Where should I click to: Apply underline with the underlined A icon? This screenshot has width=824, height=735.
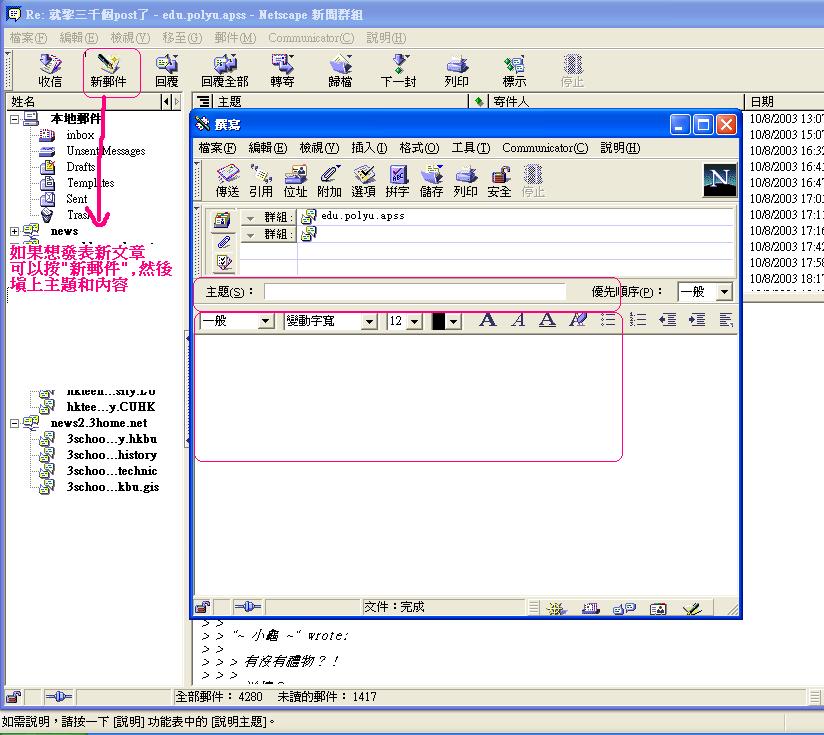548,320
